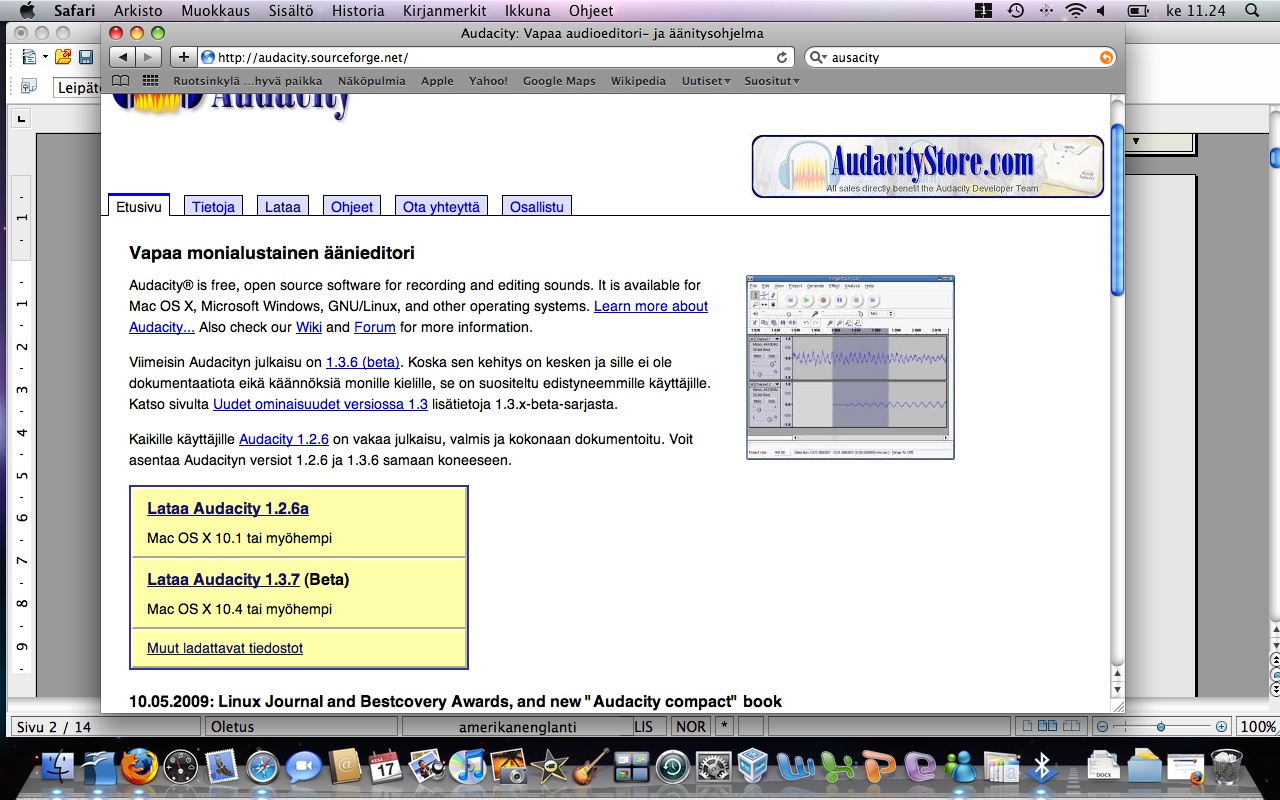Open the Google Maps bookmark
The width and height of the screenshot is (1280, 800).
tap(559, 81)
